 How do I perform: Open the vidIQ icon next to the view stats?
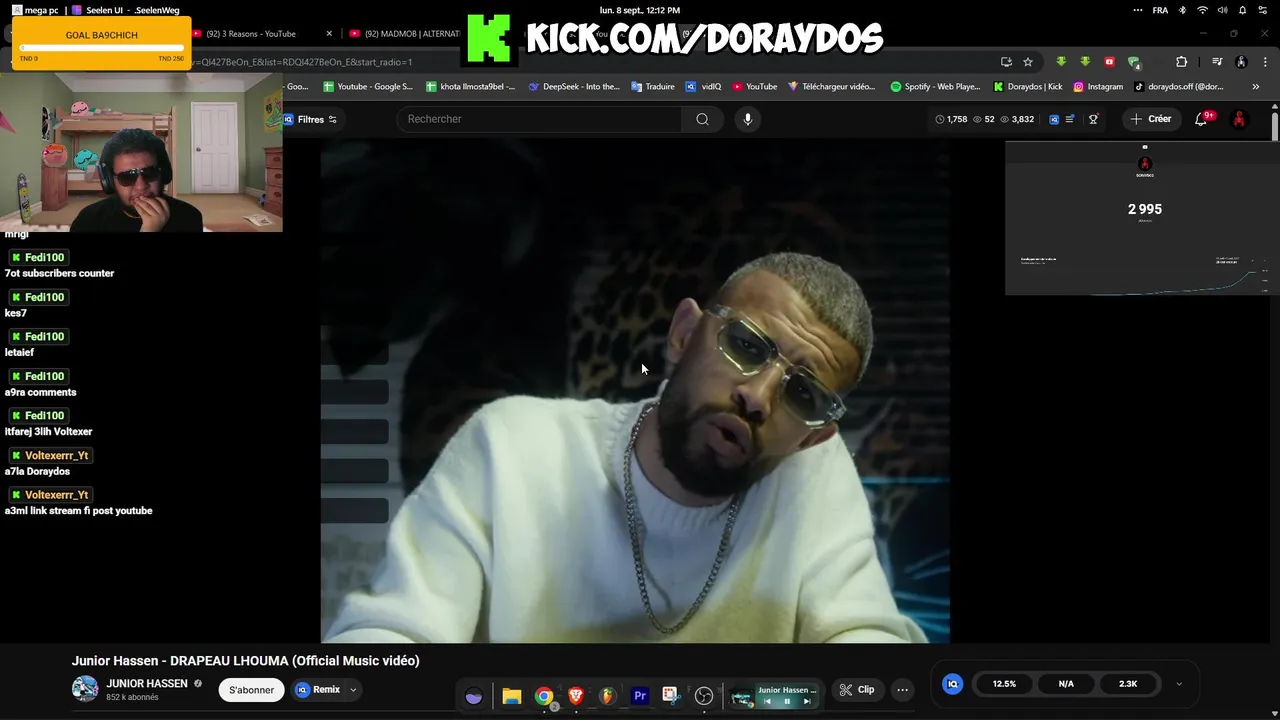(1053, 119)
